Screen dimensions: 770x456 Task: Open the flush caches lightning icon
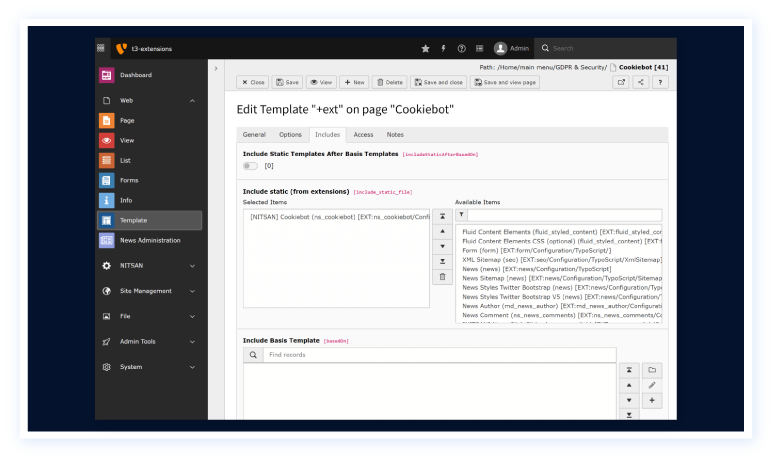coord(443,48)
